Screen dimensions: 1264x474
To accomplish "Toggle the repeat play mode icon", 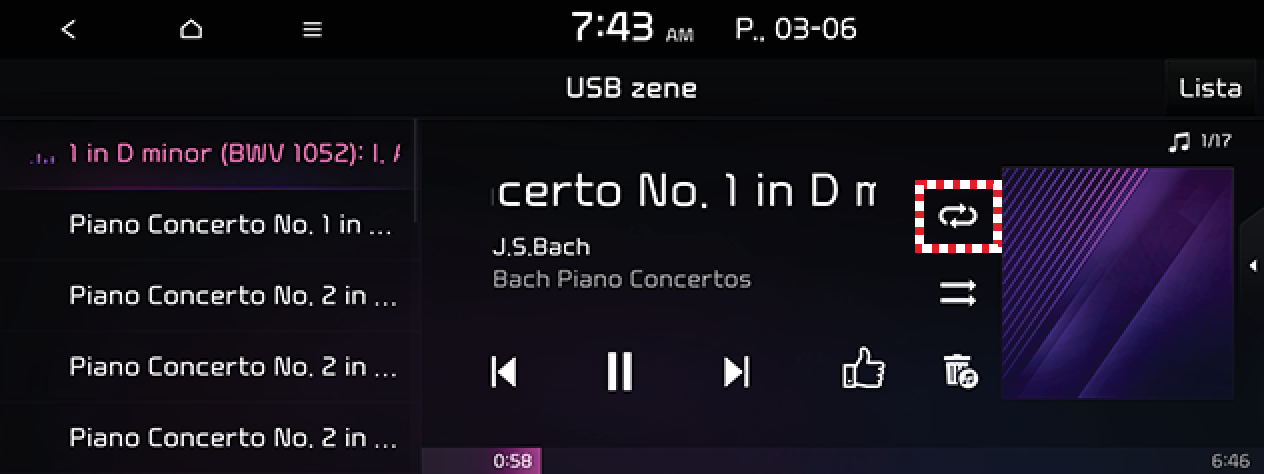I will (958, 216).
